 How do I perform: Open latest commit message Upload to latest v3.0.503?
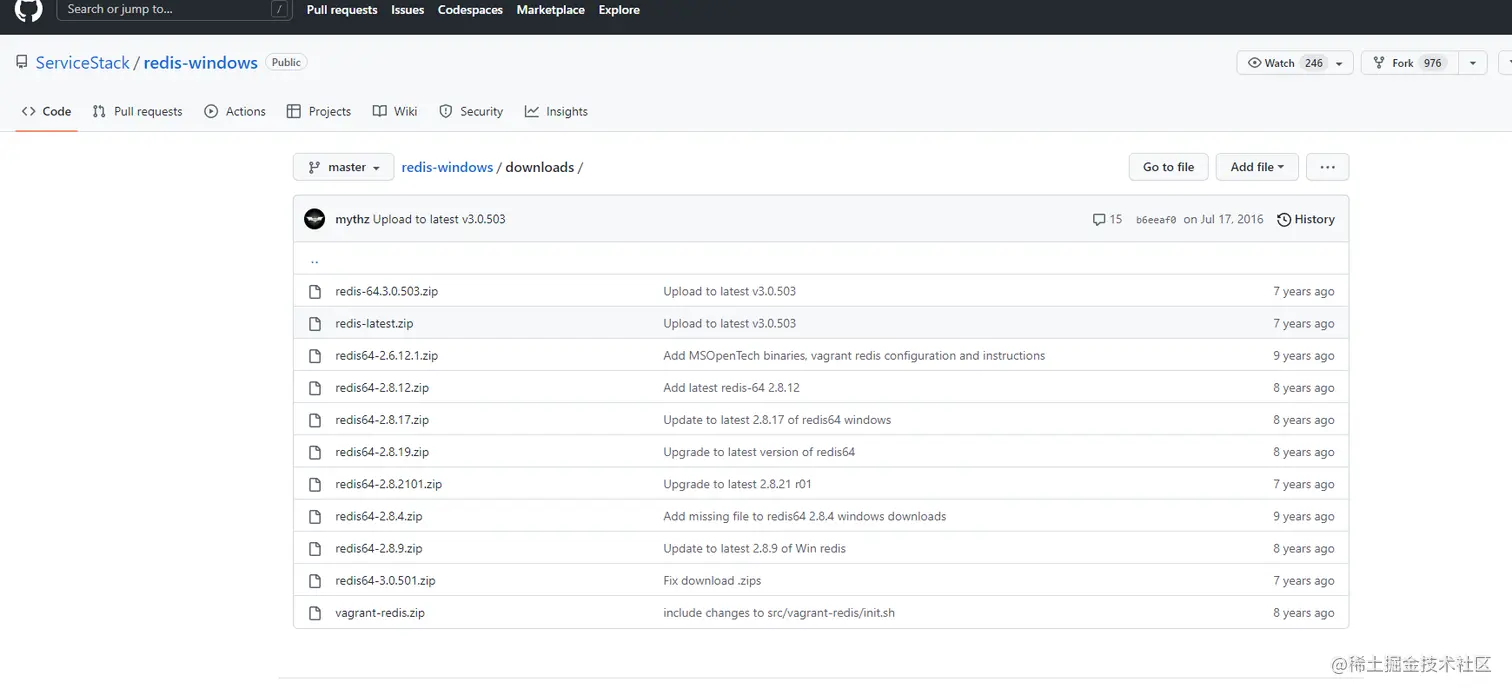click(439, 219)
